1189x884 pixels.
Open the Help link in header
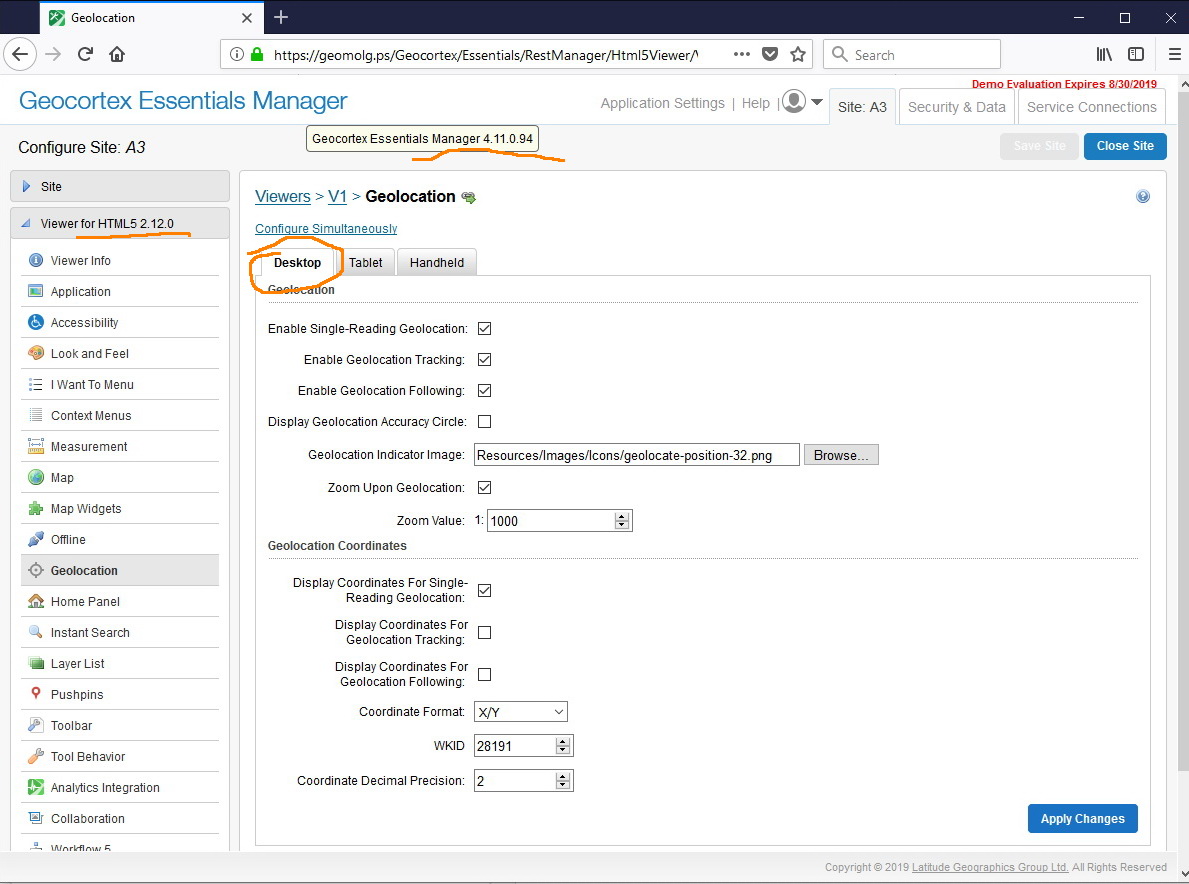pos(755,103)
